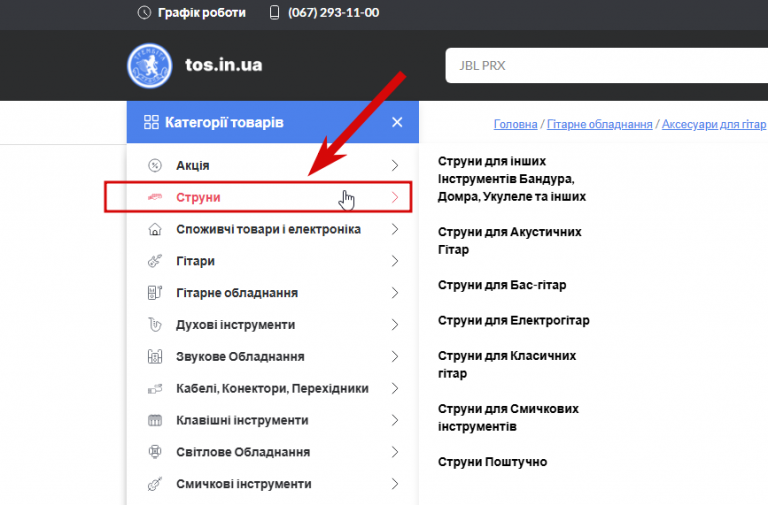Open the Світлове Обладнання category
768x505 pixels.
tap(243, 452)
